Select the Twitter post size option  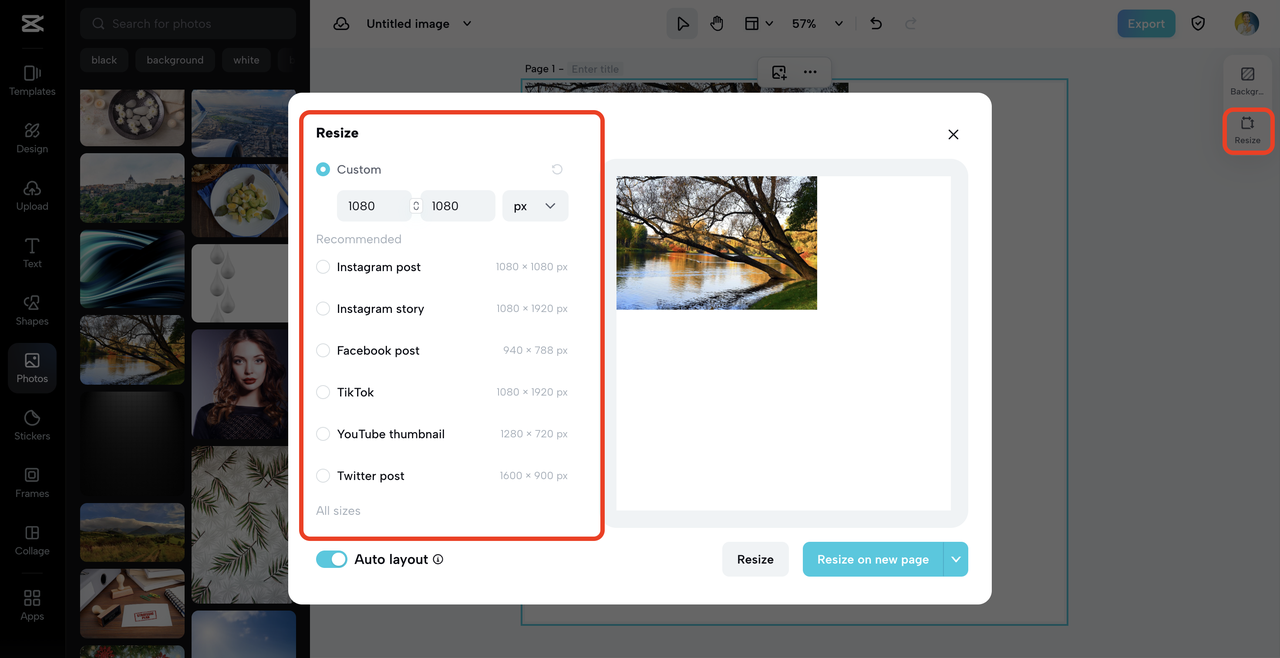442,476
